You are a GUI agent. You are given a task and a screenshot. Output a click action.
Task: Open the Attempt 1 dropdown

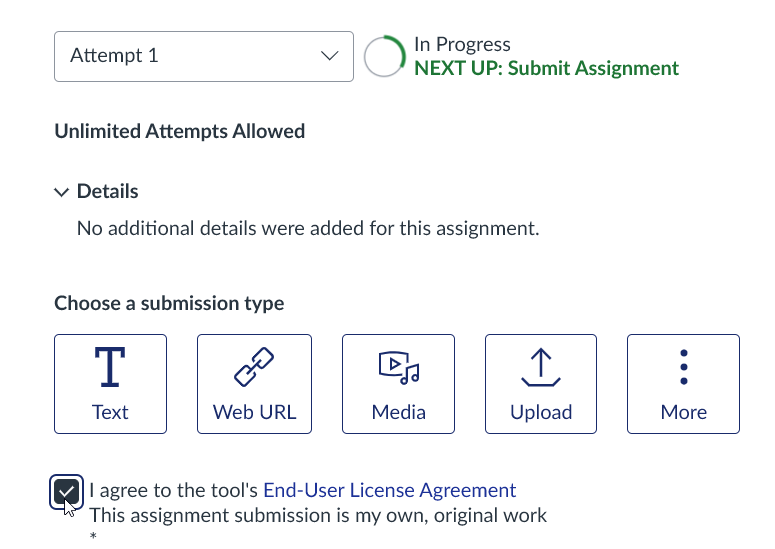(203, 56)
